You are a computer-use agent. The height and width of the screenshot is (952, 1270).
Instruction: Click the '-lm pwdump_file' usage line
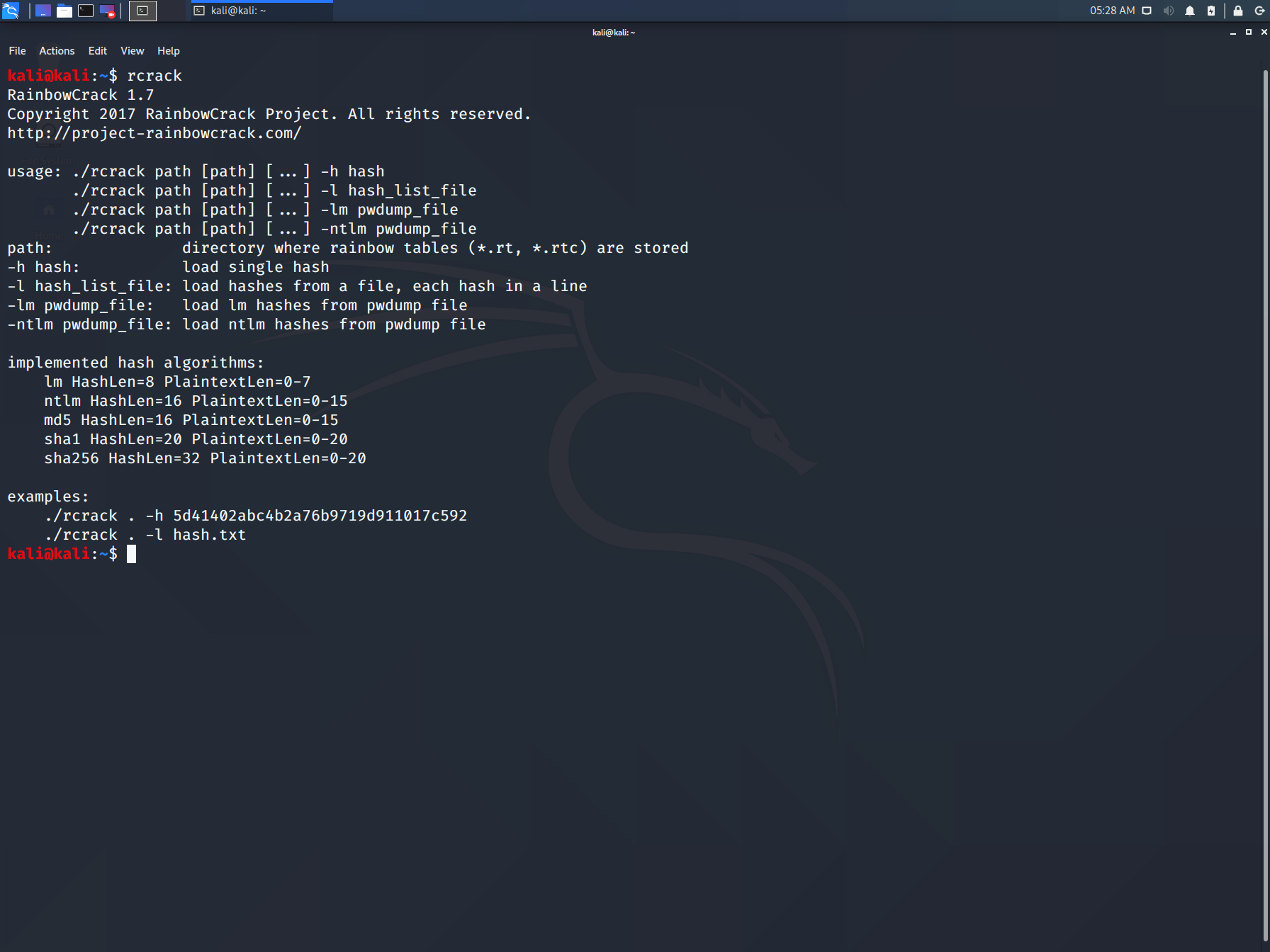pos(265,210)
